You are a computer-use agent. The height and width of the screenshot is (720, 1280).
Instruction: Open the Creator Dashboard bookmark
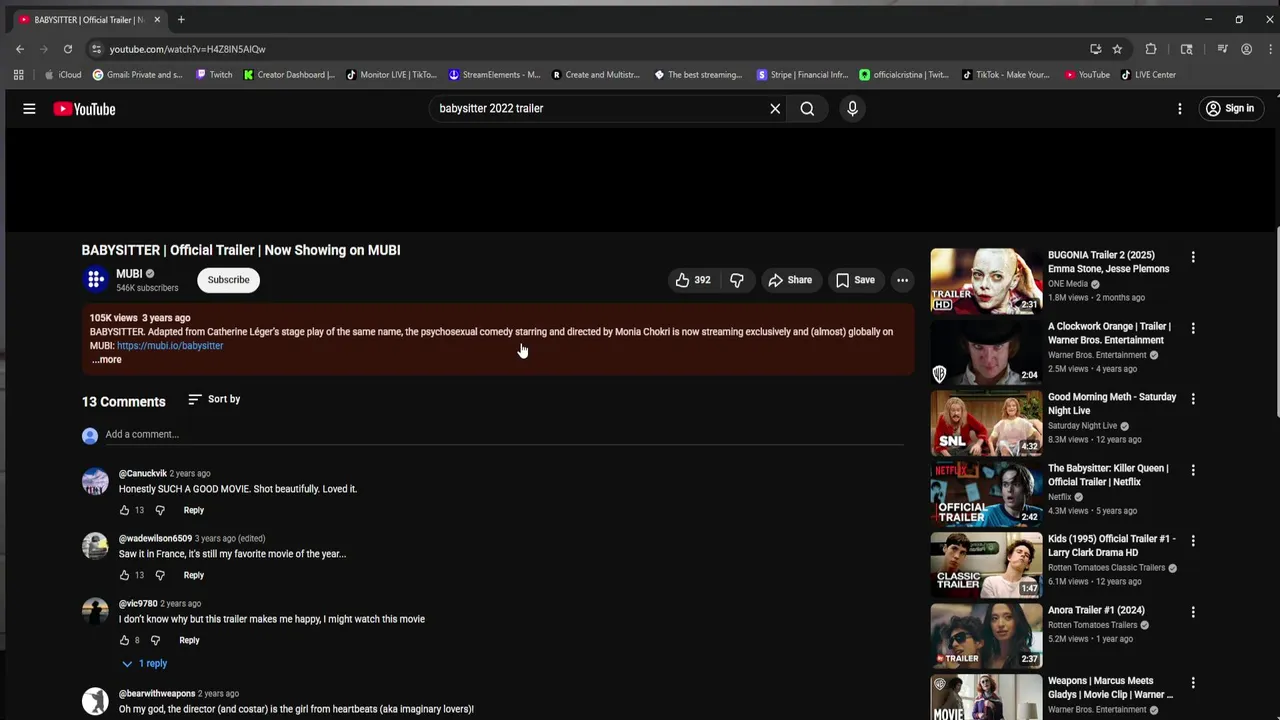click(x=289, y=75)
